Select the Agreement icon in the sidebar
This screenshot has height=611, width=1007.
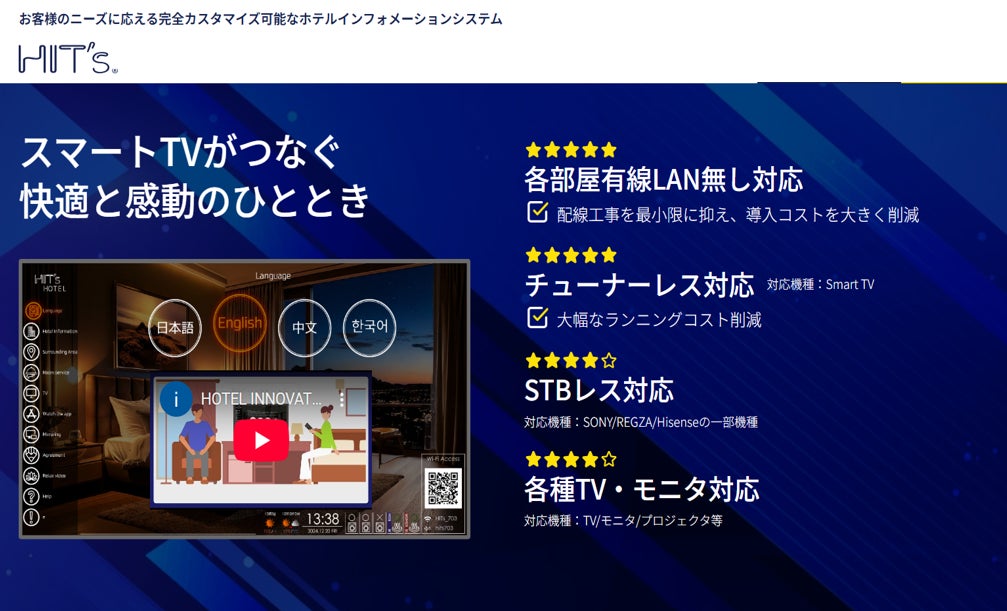pos(31,455)
